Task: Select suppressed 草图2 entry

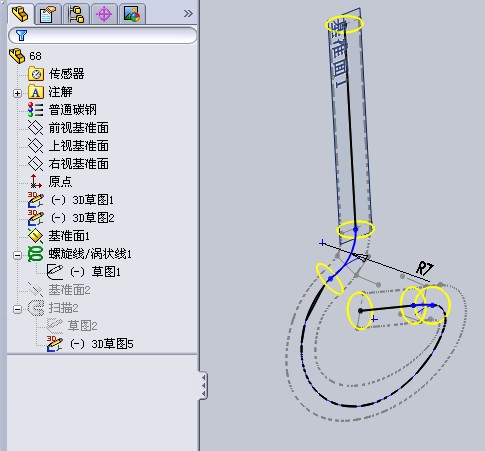Action: click(x=82, y=326)
